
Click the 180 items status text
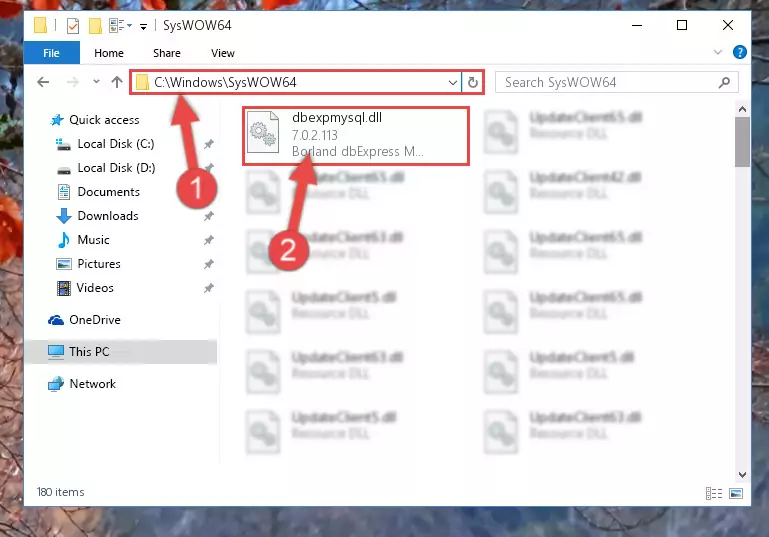[60, 492]
